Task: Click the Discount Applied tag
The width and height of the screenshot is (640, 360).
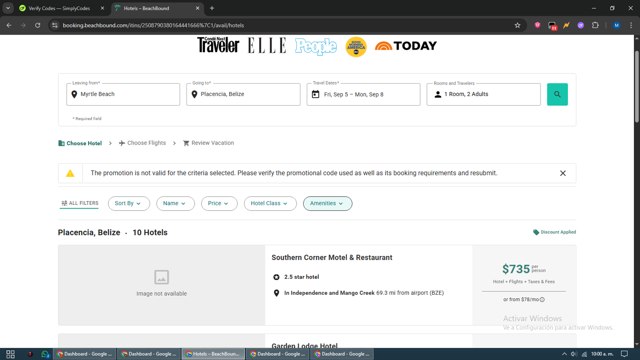Action: (x=554, y=232)
